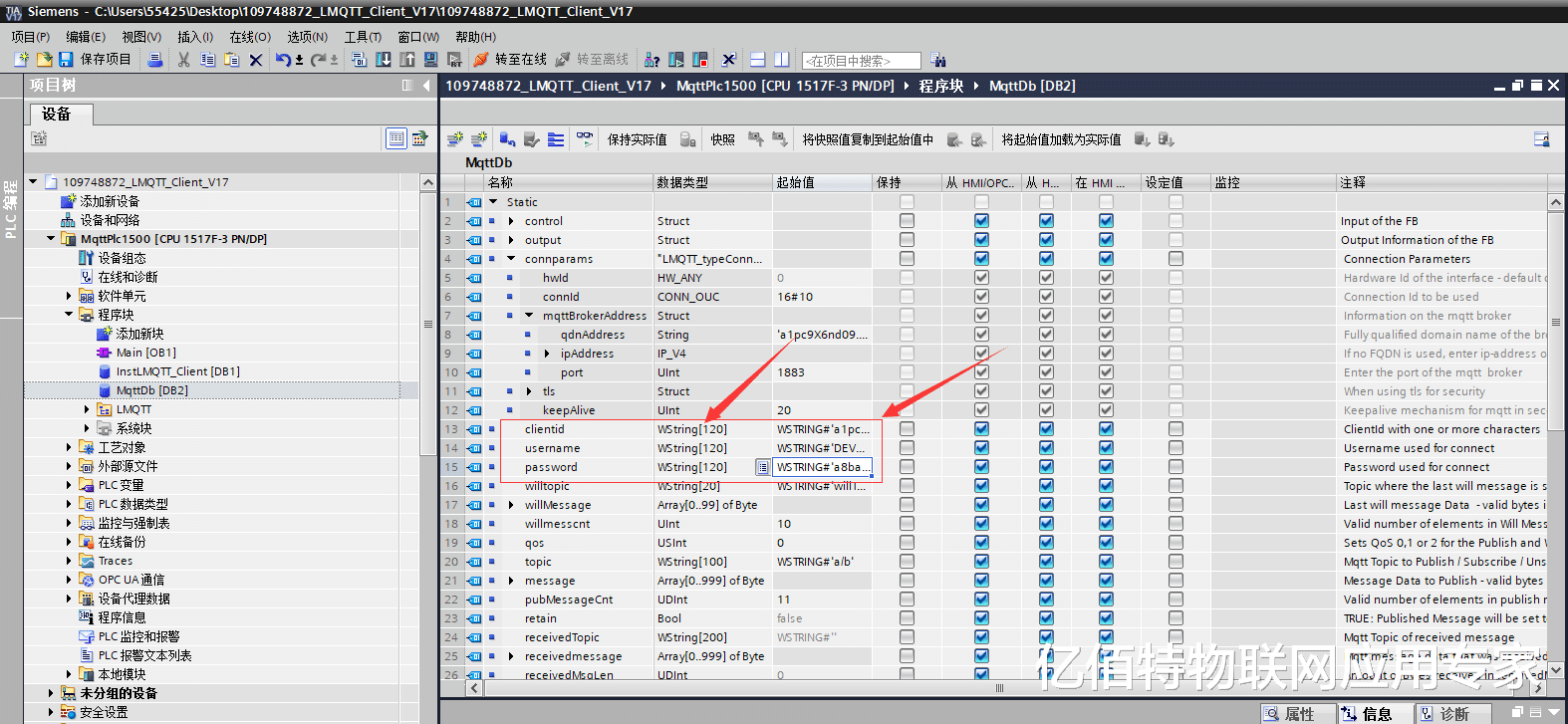Click the expand all rows icon in DB toolbar
Image resolution: width=1568 pixels, height=724 pixels.
tap(556, 139)
